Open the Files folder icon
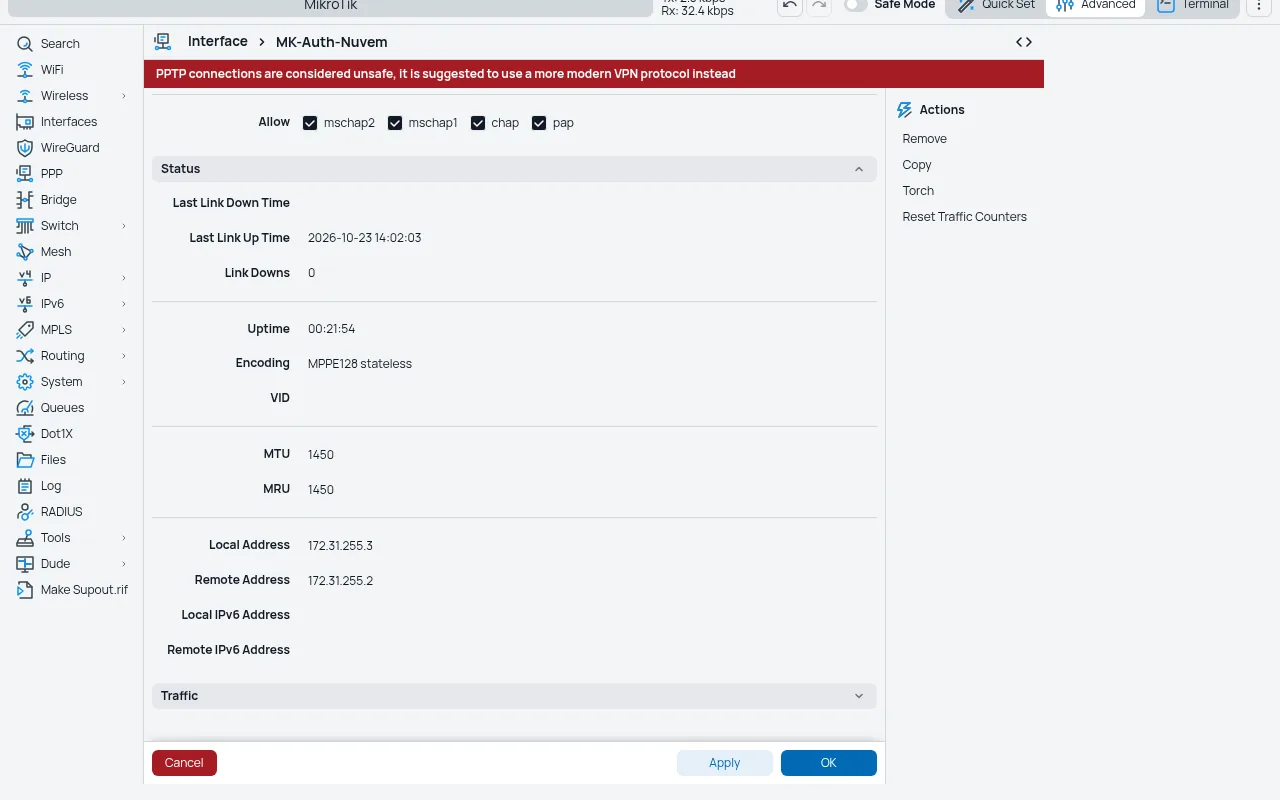This screenshot has width=1280, height=800. point(25,460)
